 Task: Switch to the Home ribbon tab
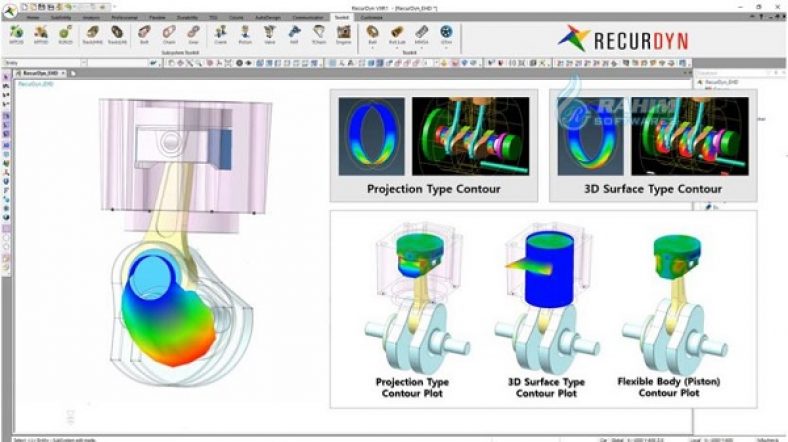point(33,18)
